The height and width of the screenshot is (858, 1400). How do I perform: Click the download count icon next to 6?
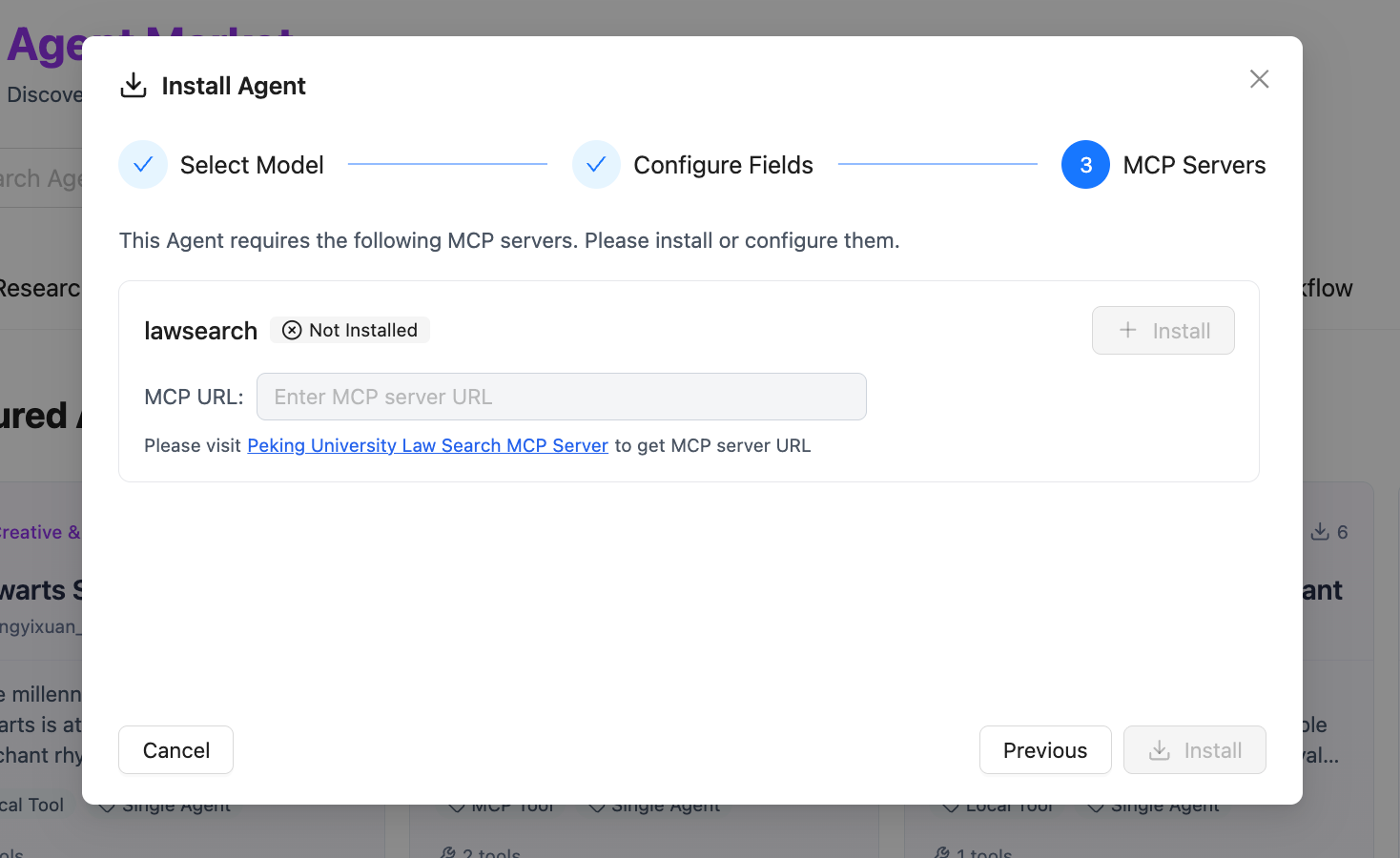pos(1320,532)
